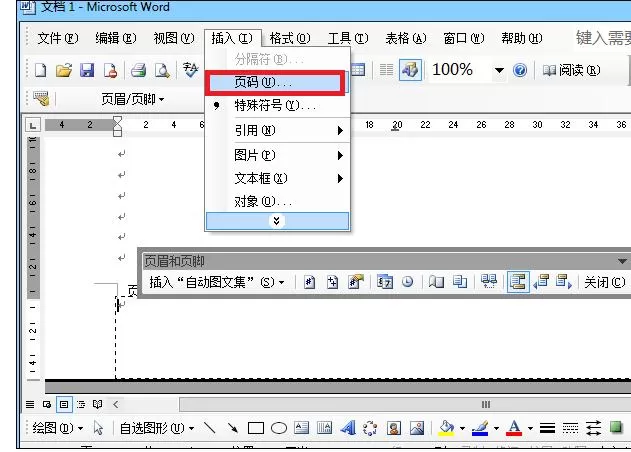The height and width of the screenshot is (452, 631).
Task: Insert Clip Art icon
Action: 394,428
